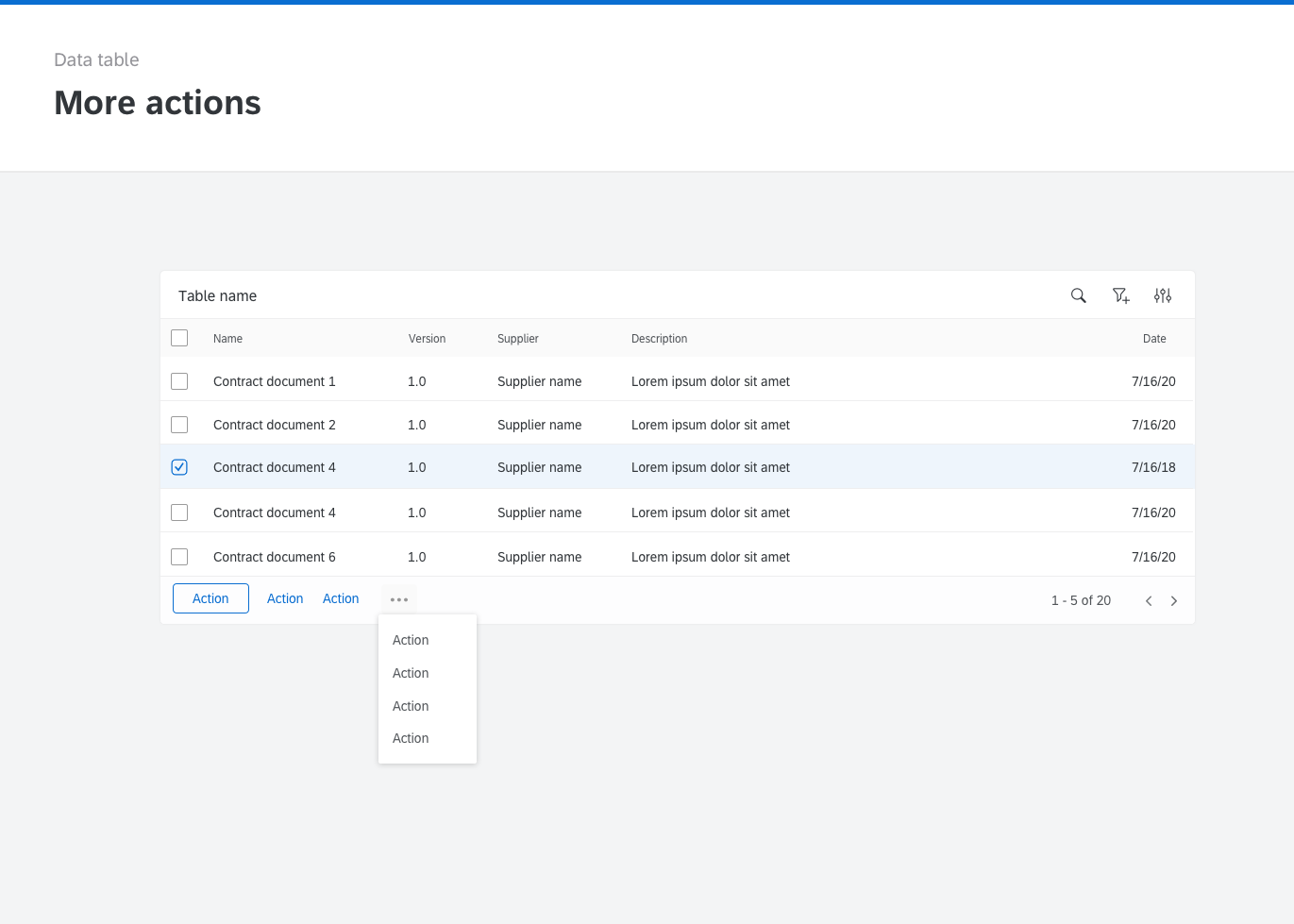Select the first Action in the overflow menu
The width and height of the screenshot is (1294, 924).
(x=411, y=640)
